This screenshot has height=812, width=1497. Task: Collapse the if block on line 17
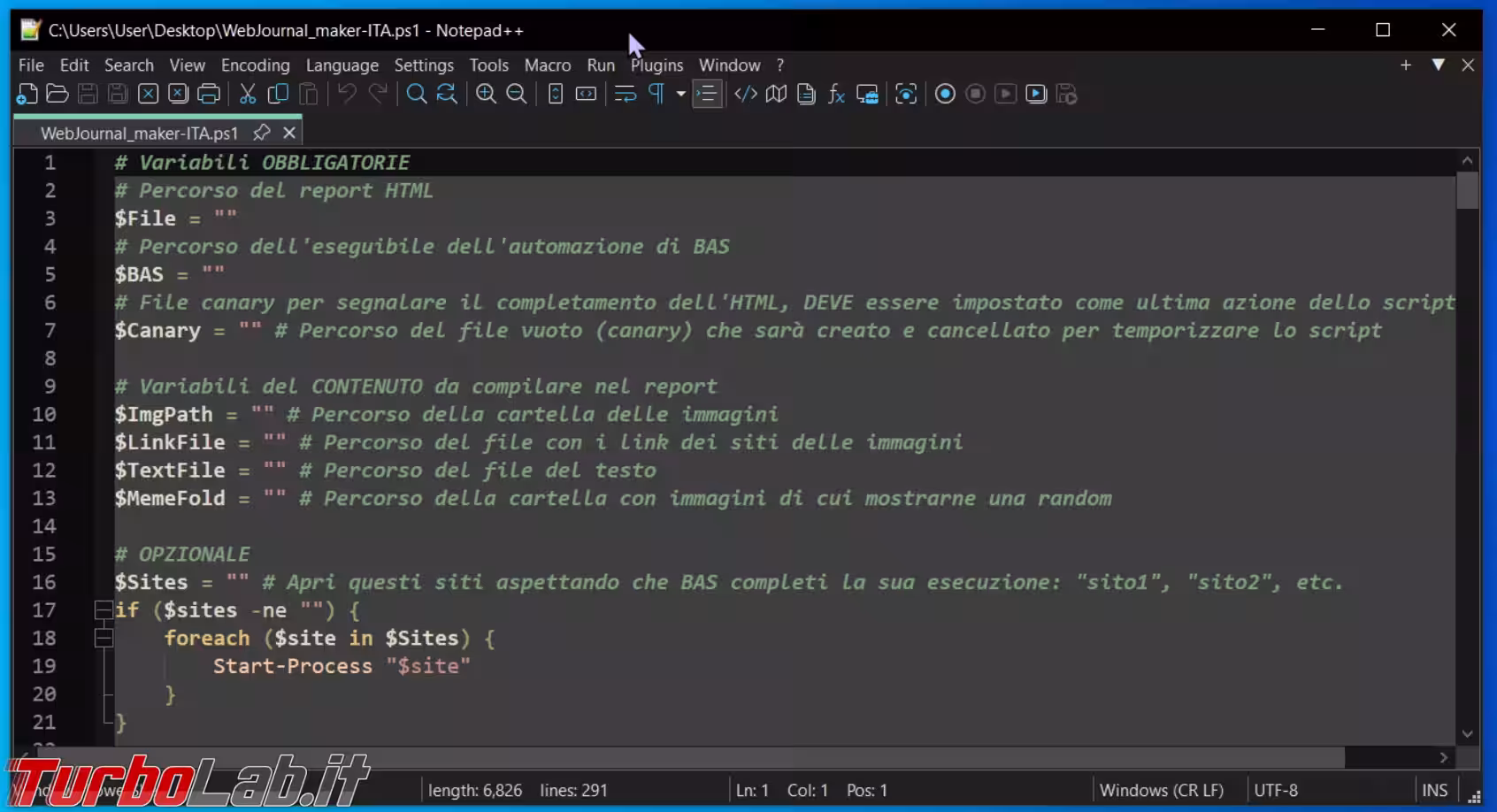click(104, 609)
